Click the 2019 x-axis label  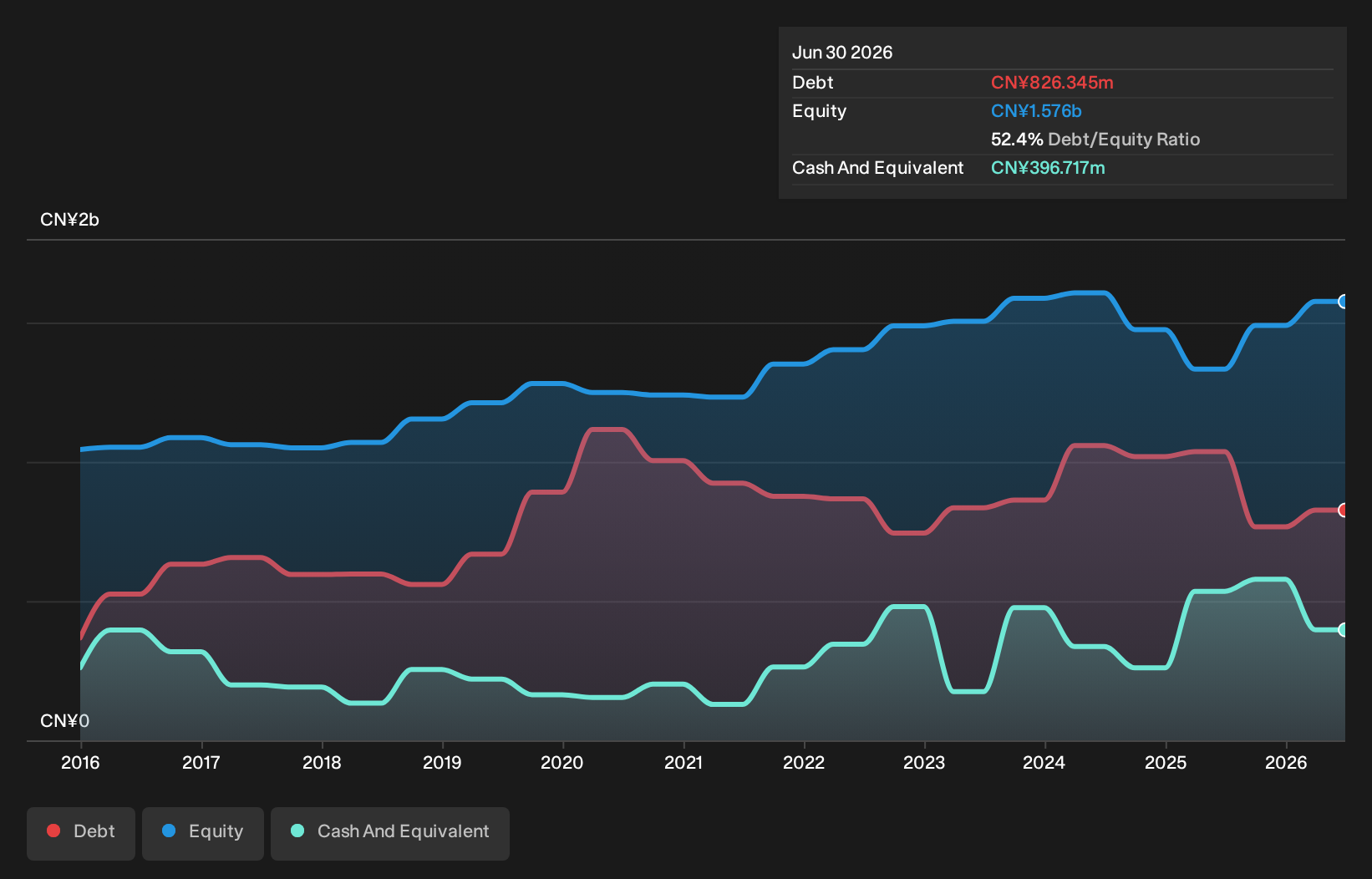(442, 762)
